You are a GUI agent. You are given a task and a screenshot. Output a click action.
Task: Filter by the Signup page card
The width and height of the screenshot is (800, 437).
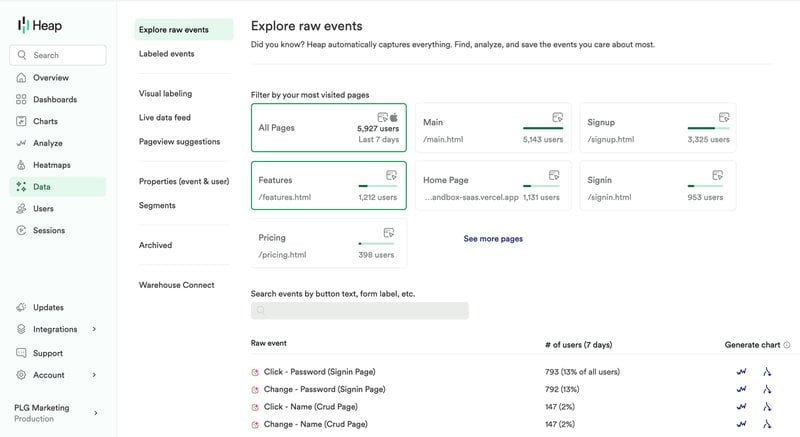658,127
